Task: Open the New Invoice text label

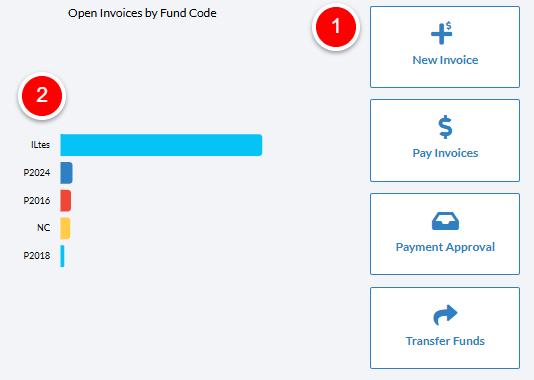Action: (x=445, y=60)
